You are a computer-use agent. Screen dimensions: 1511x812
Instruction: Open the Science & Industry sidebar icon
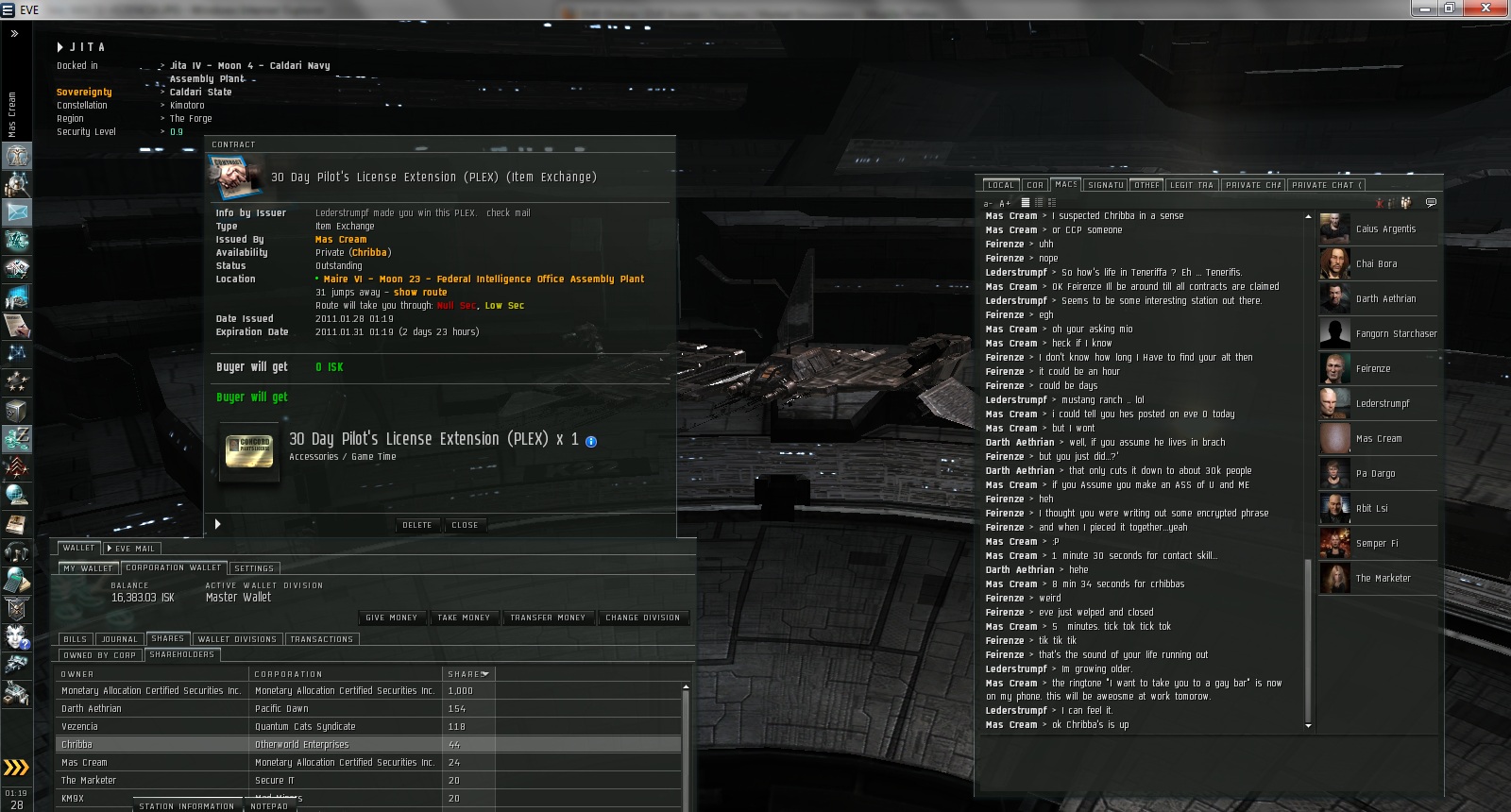click(x=17, y=297)
